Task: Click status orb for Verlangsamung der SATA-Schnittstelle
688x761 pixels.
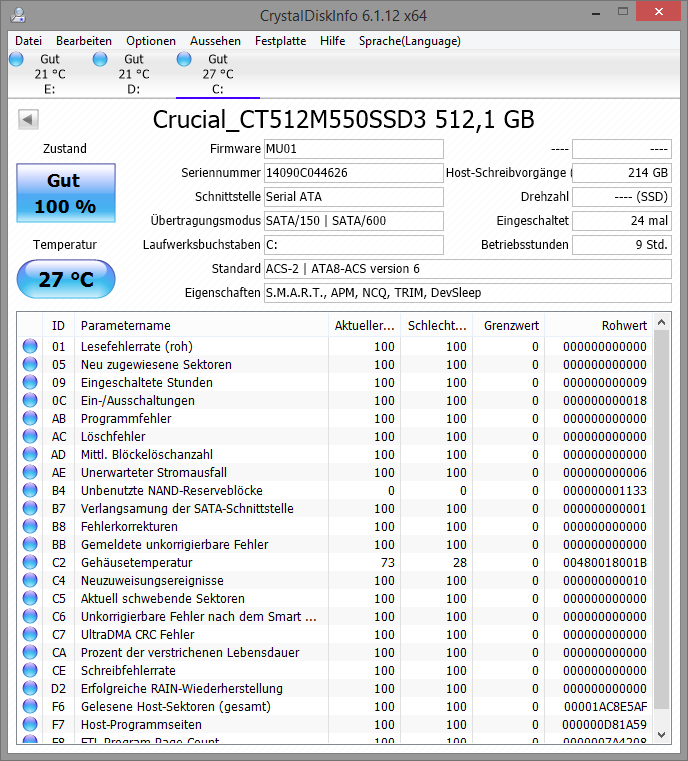Action: (x=30, y=508)
